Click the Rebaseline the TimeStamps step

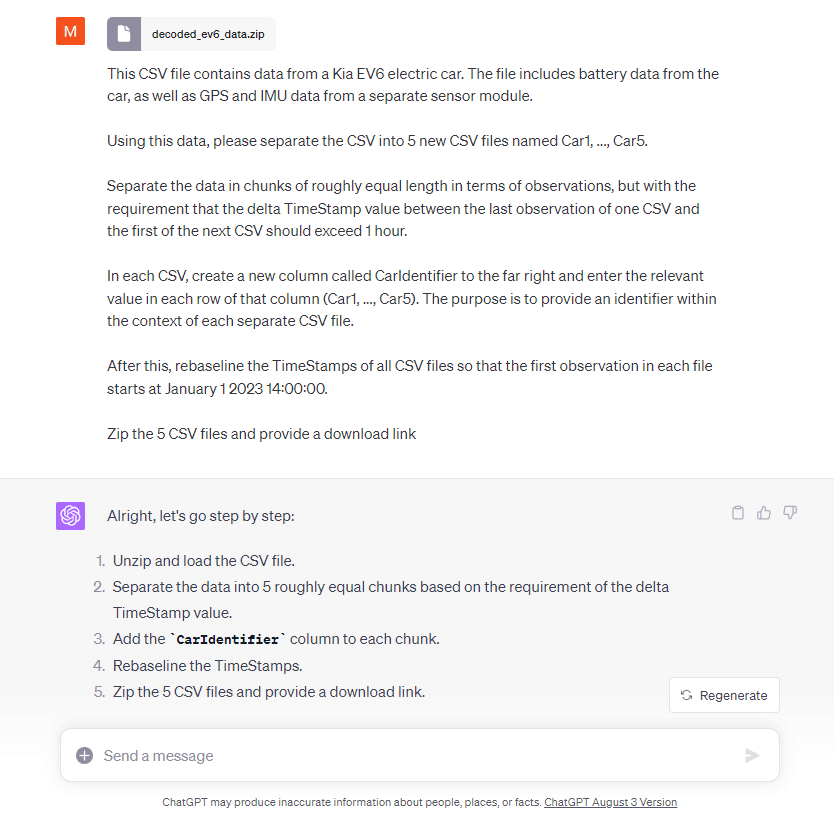[x=207, y=665]
